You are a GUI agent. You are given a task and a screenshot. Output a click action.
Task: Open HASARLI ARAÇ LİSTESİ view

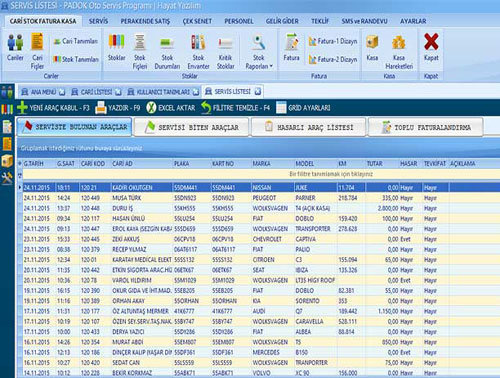pos(309,127)
